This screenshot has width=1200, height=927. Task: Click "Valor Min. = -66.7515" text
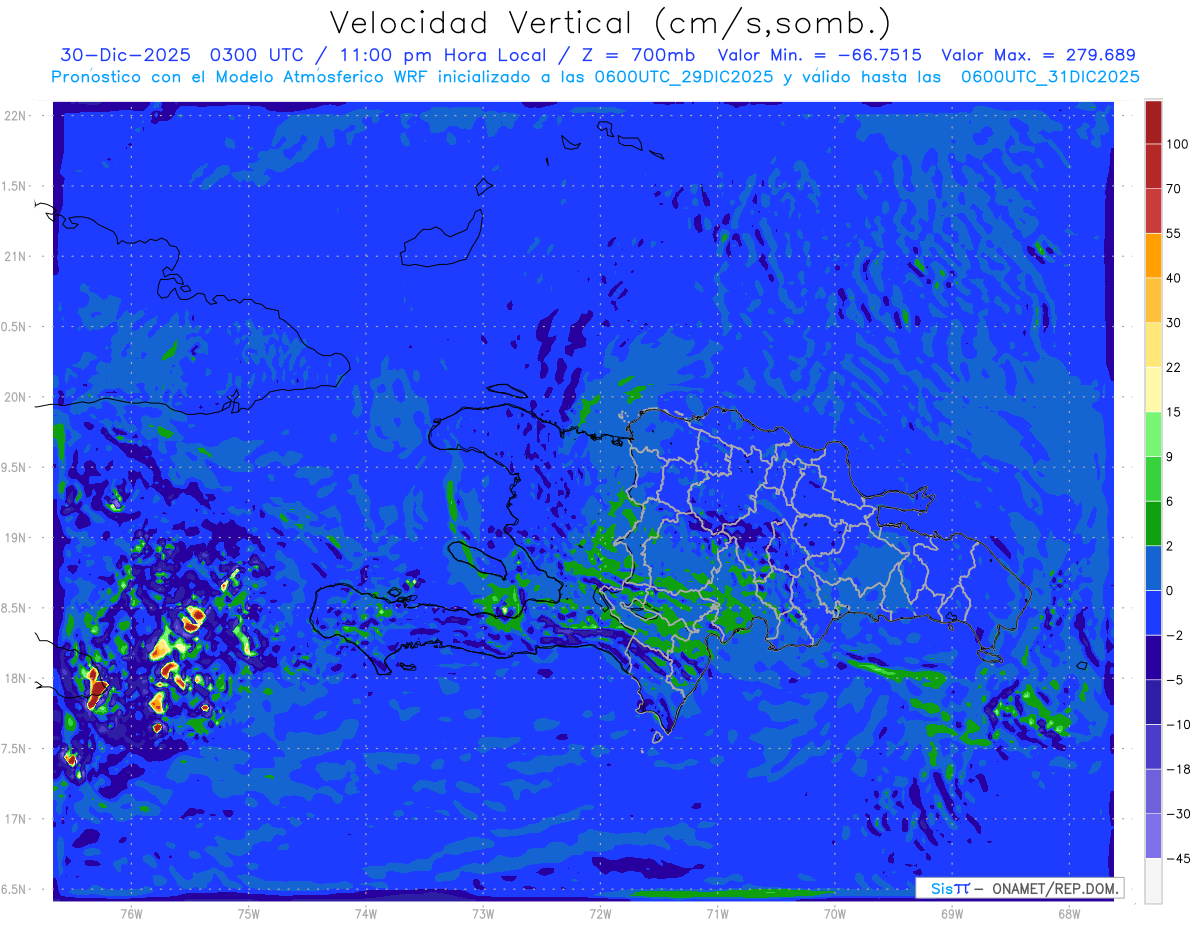click(x=820, y=55)
